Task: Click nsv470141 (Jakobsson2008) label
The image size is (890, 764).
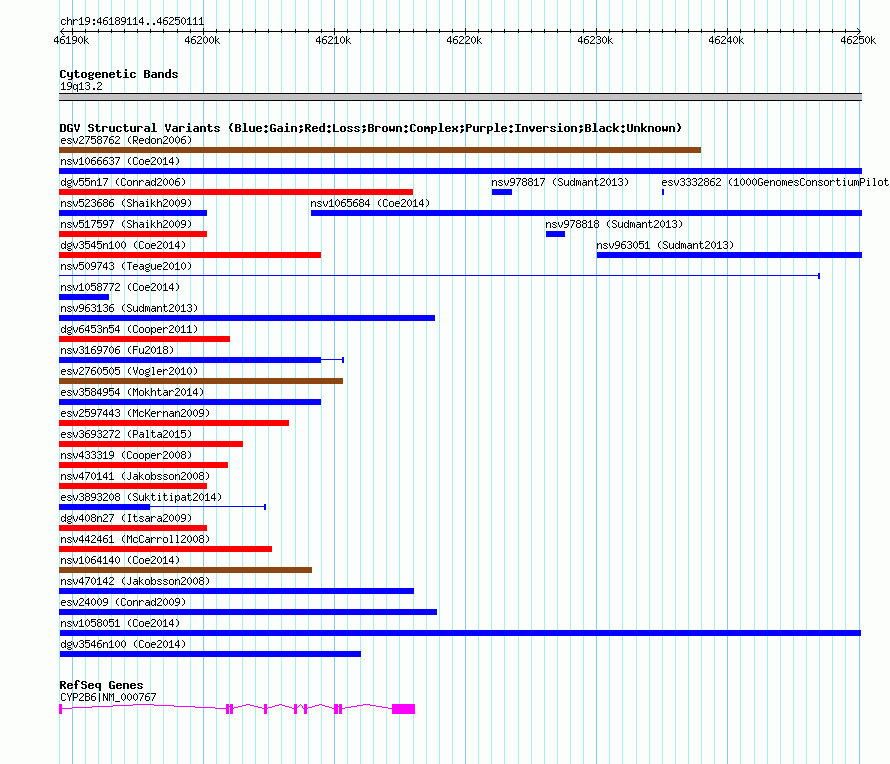Action: tap(135, 476)
